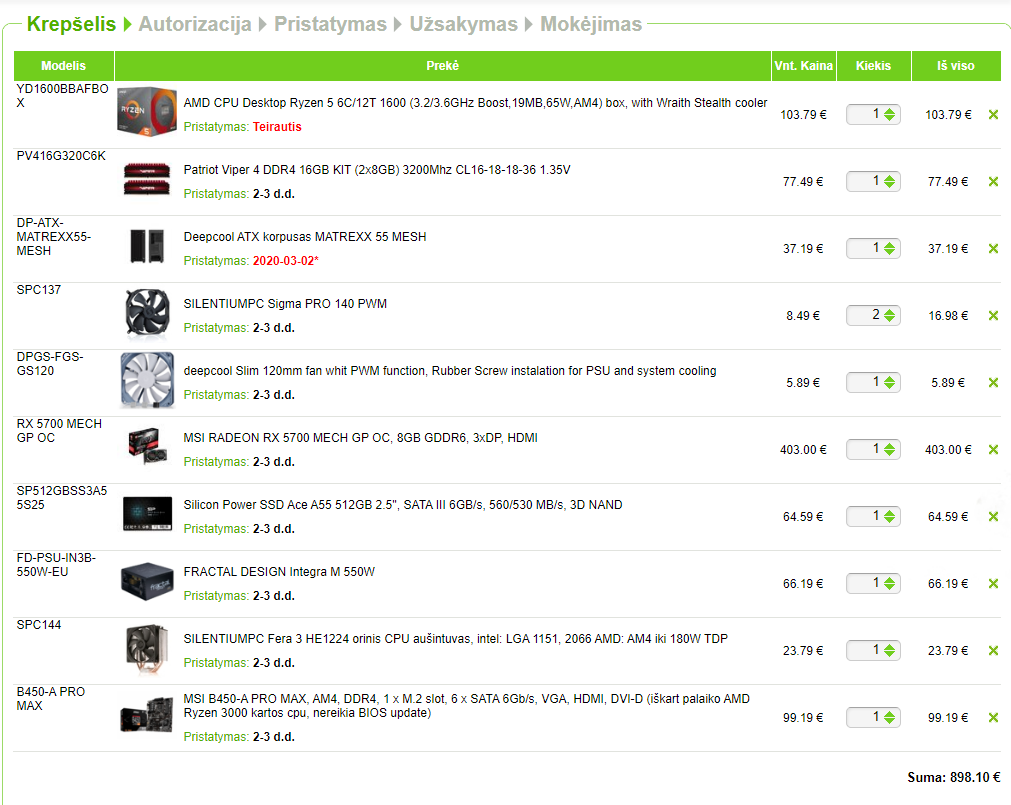
Task: Select model code 'PV416G320C6K'
Action: (x=61, y=156)
